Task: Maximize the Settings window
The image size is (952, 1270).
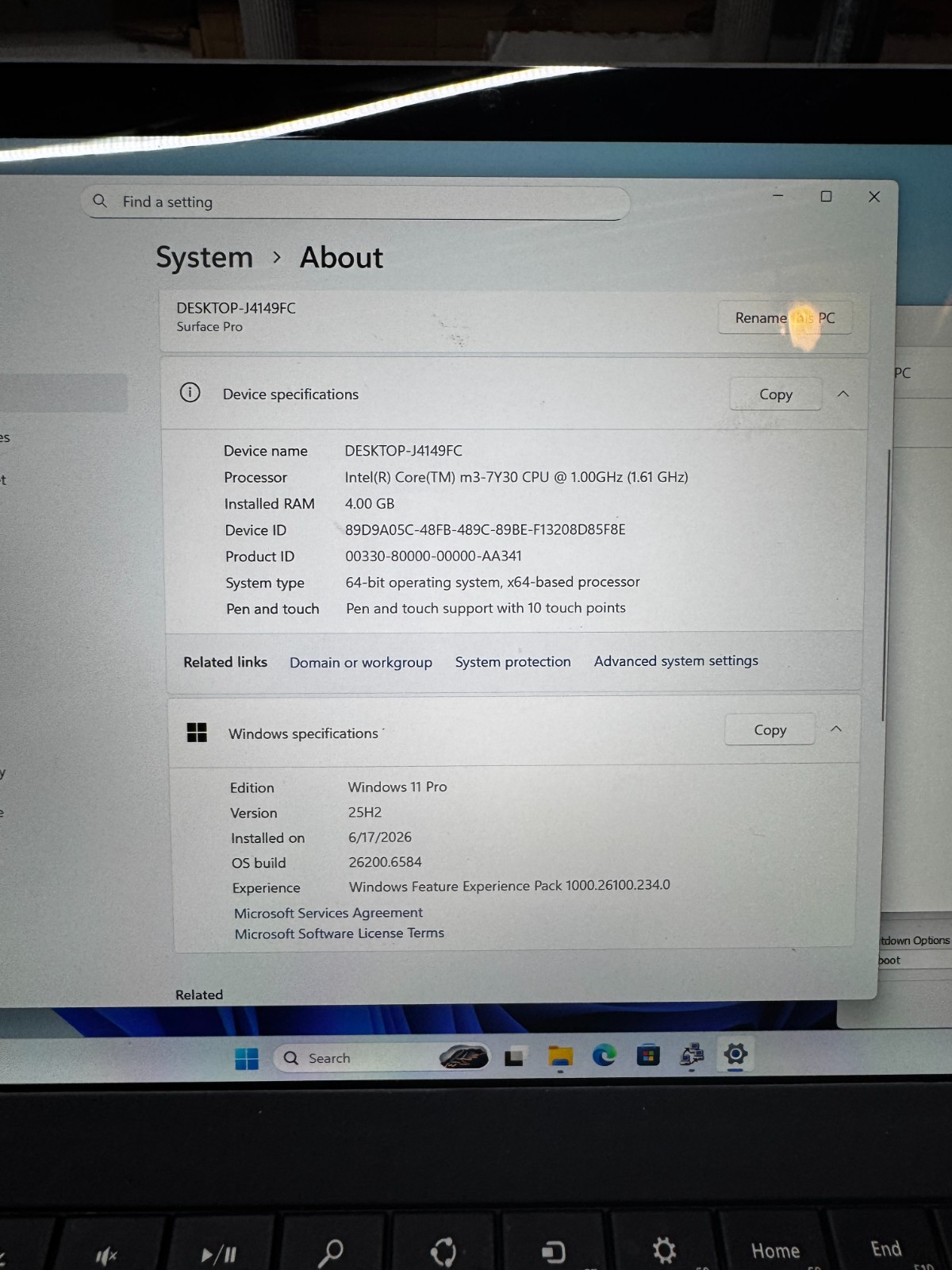Action: click(x=826, y=196)
